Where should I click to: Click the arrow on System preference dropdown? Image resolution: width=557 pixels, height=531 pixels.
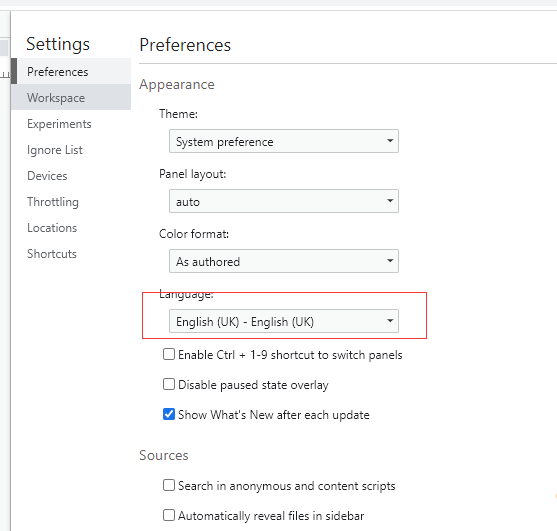tap(390, 141)
